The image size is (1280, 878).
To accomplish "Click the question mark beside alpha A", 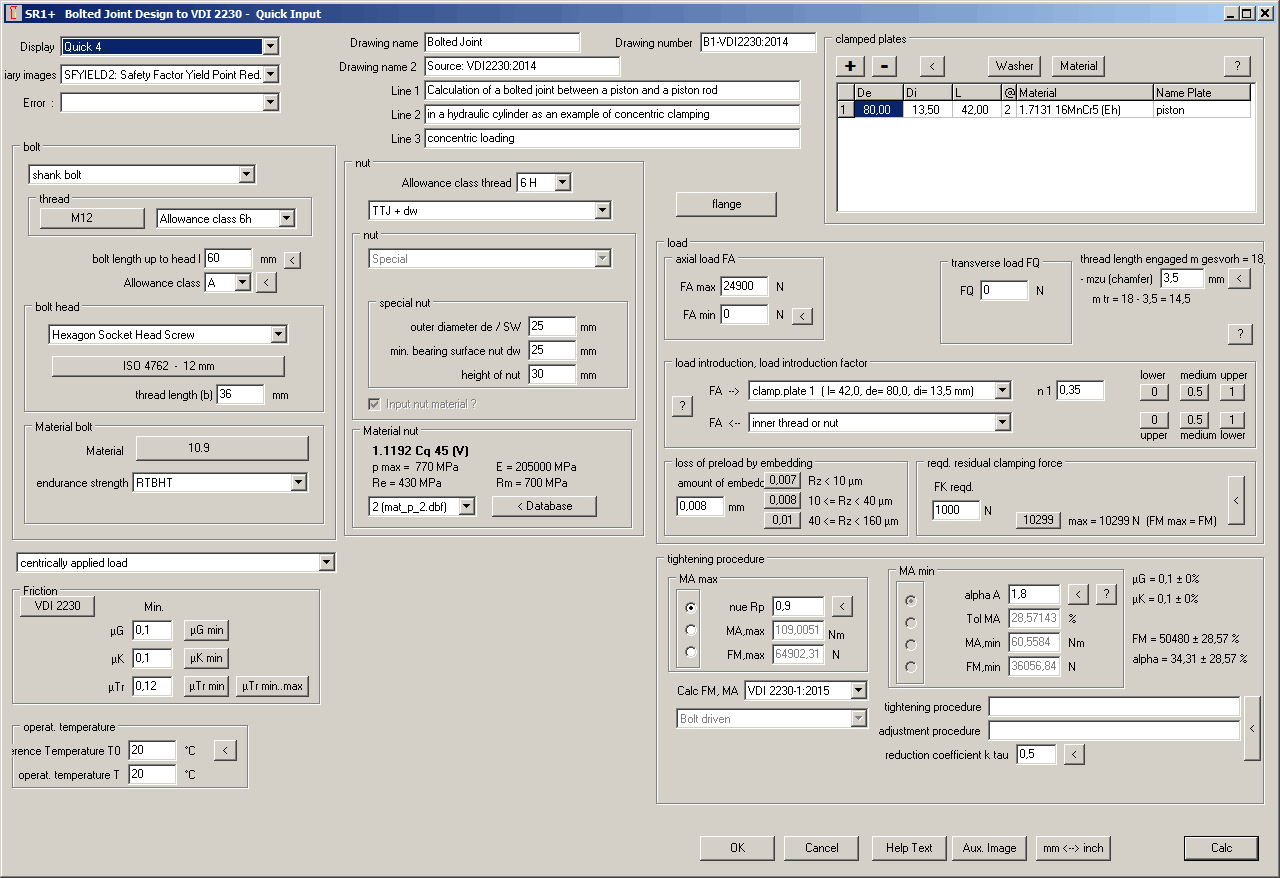I will pyautogui.click(x=1105, y=595).
